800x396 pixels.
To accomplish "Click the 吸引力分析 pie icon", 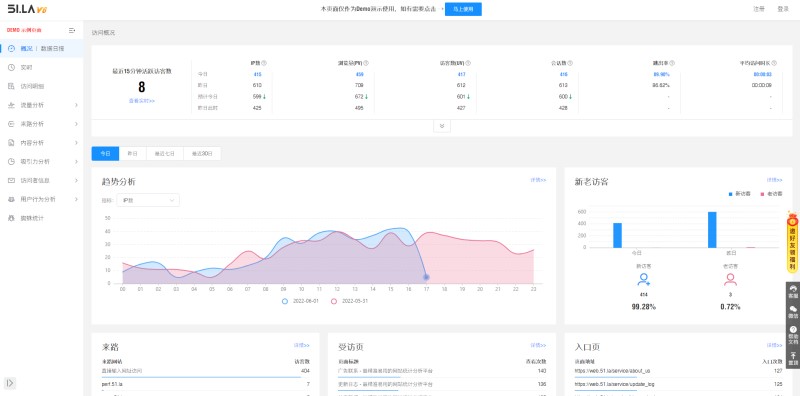I will tap(12, 161).
